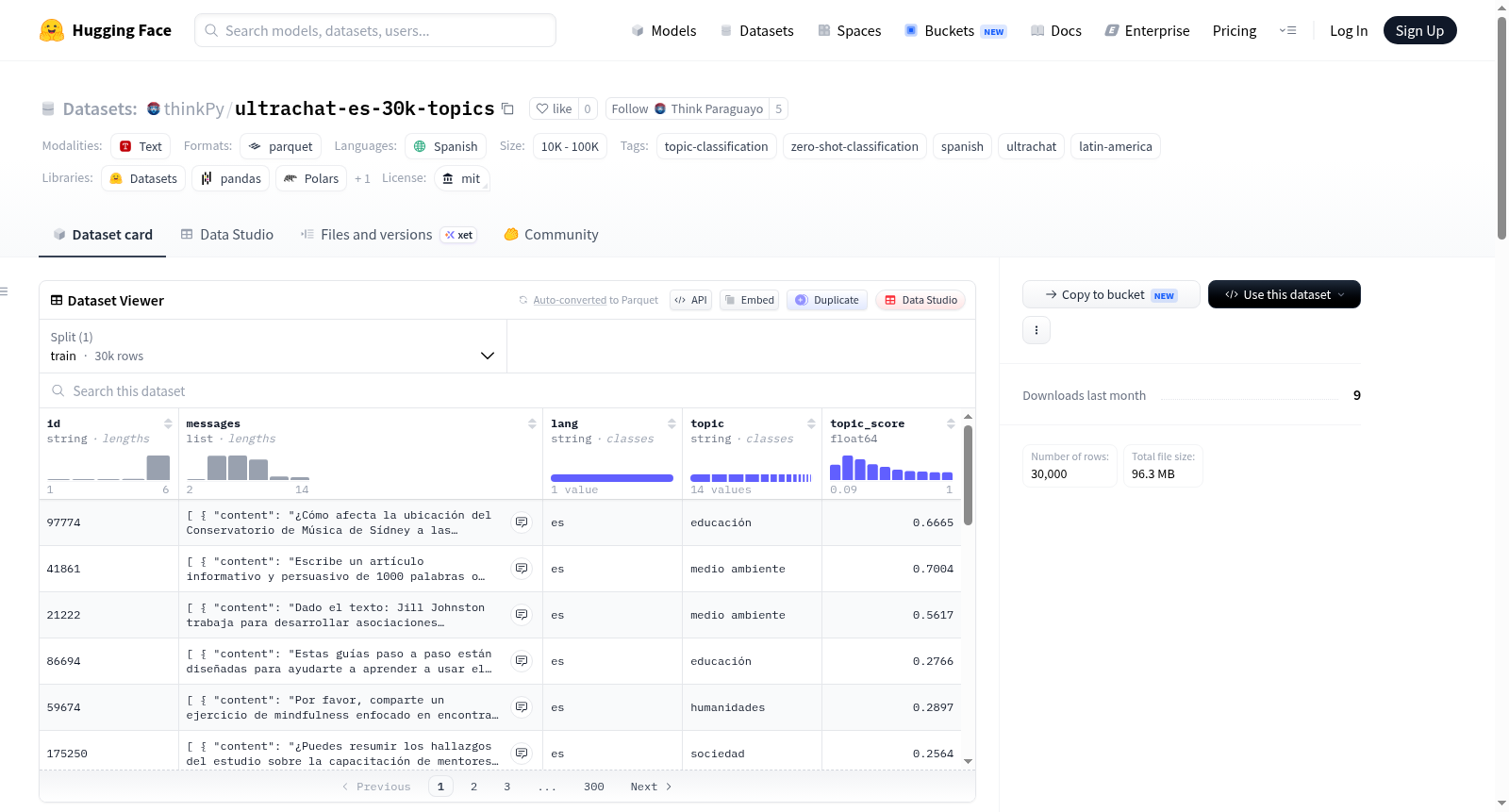
Task: Click the Duplicate button
Action: [x=827, y=300]
